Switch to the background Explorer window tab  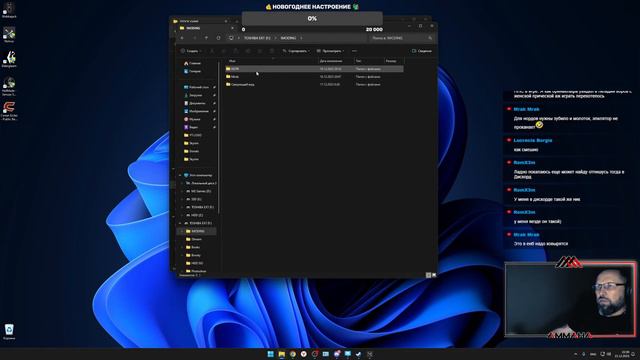coord(200,21)
